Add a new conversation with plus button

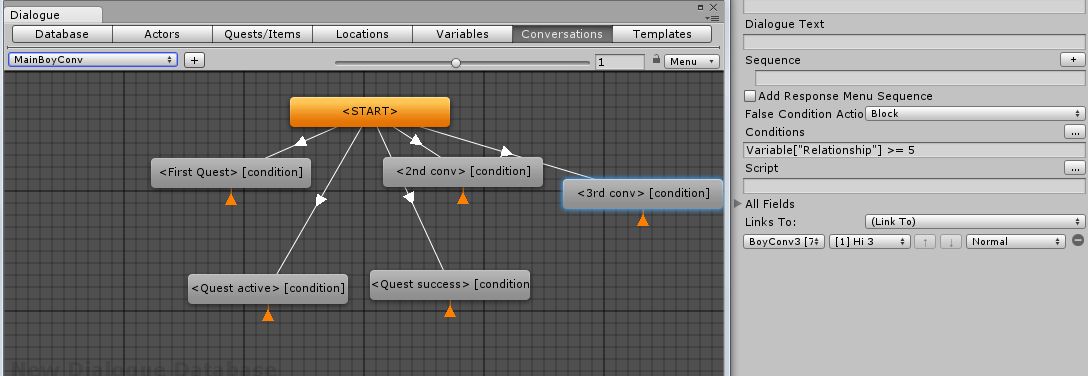(x=194, y=60)
